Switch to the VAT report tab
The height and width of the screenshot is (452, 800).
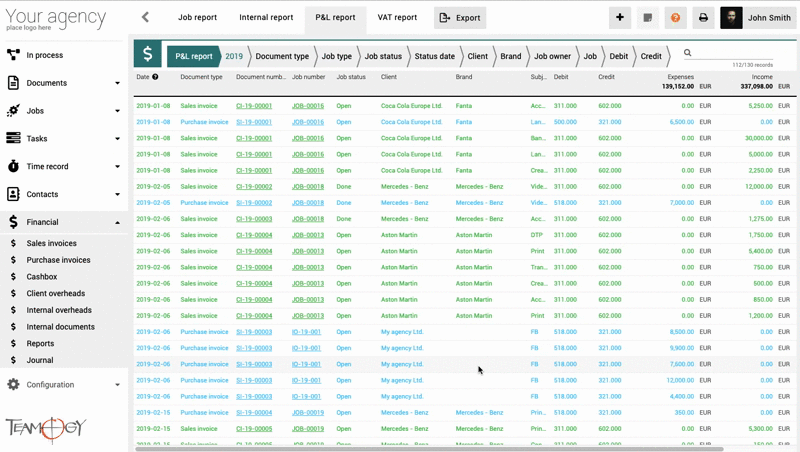tap(397, 17)
